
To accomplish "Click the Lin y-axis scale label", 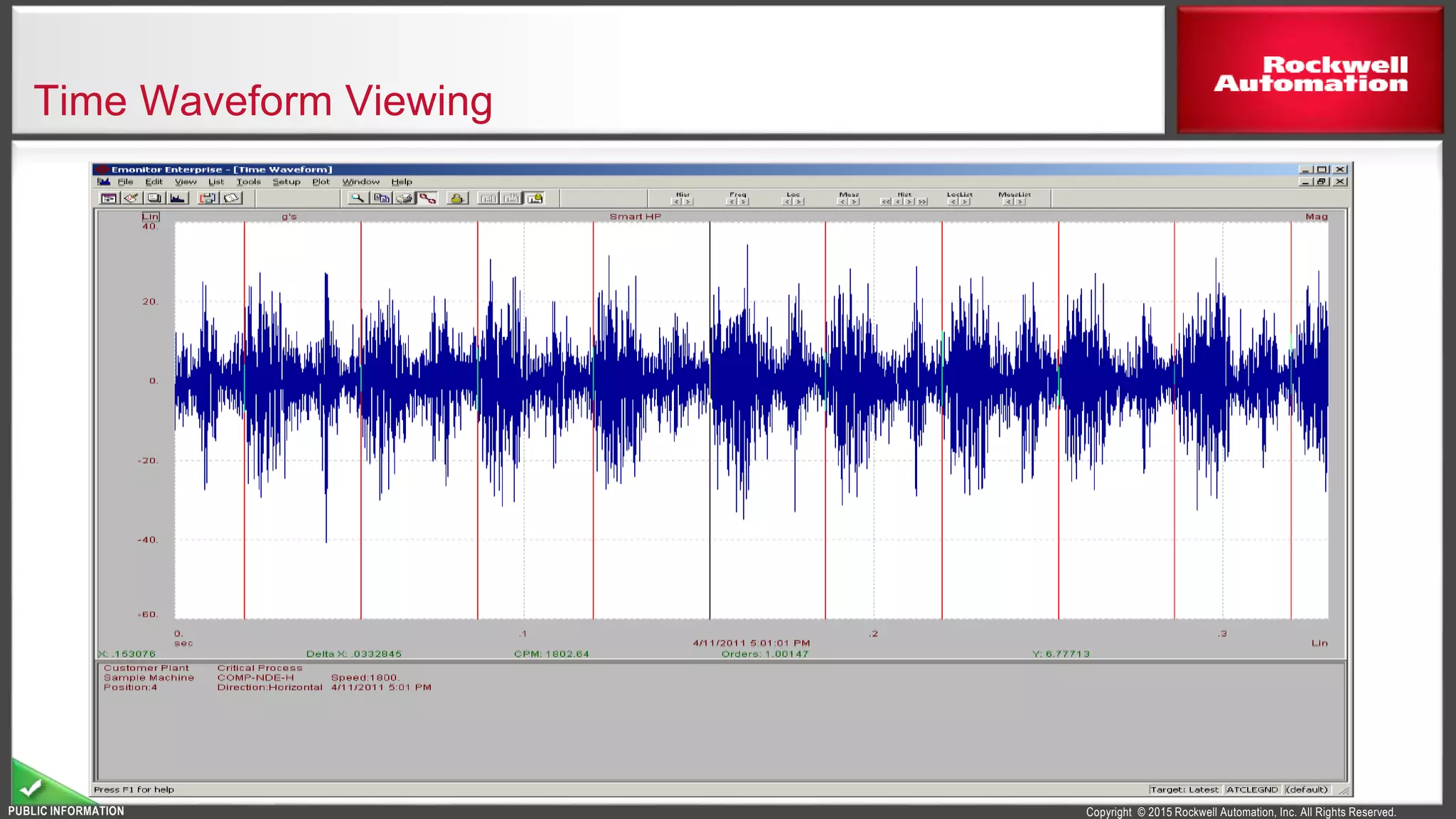I will pyautogui.click(x=151, y=216).
